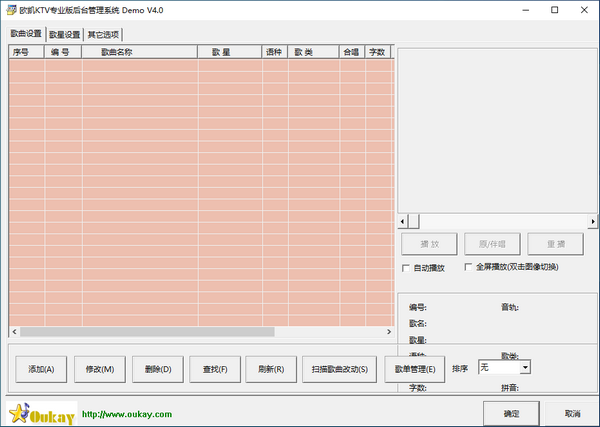Click the 查找(F) search button
The width and height of the screenshot is (600, 427).
pyautogui.click(x=215, y=369)
